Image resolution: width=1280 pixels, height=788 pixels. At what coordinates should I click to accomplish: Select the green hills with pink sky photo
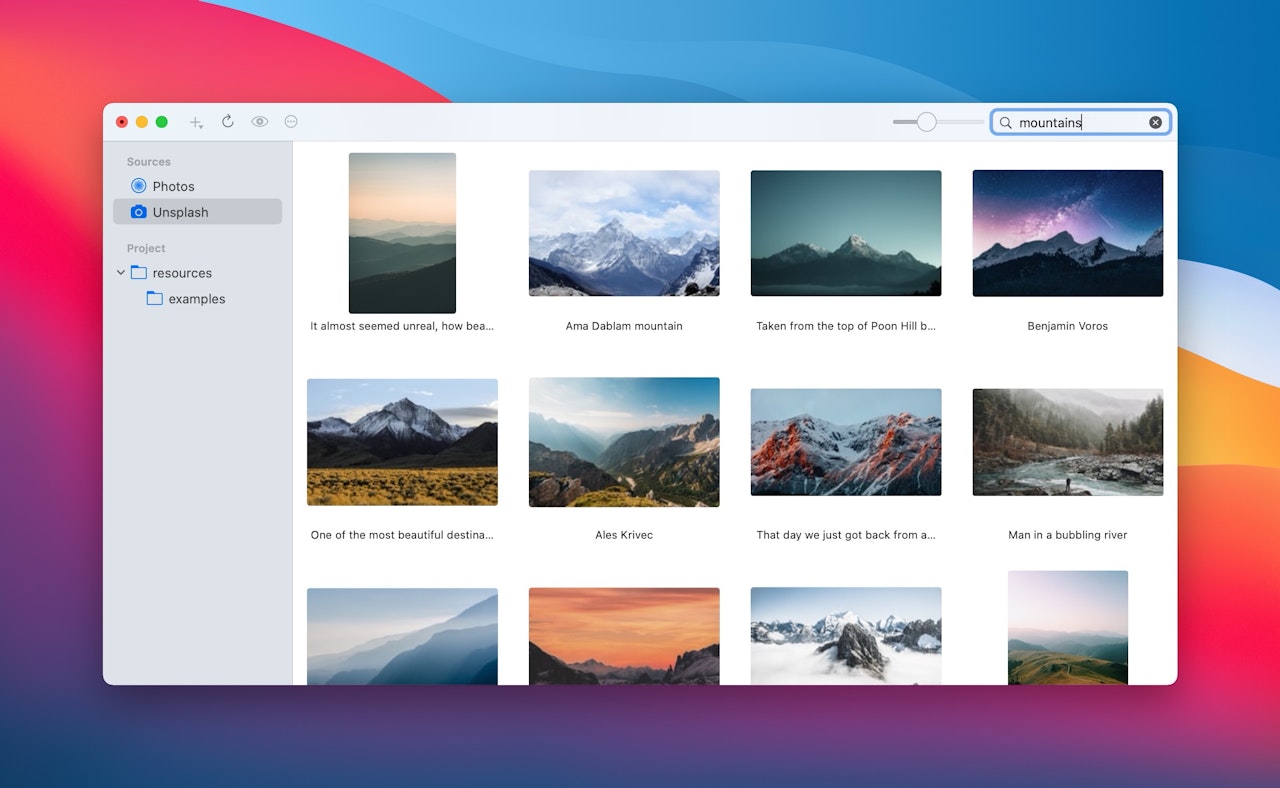pos(1068,627)
